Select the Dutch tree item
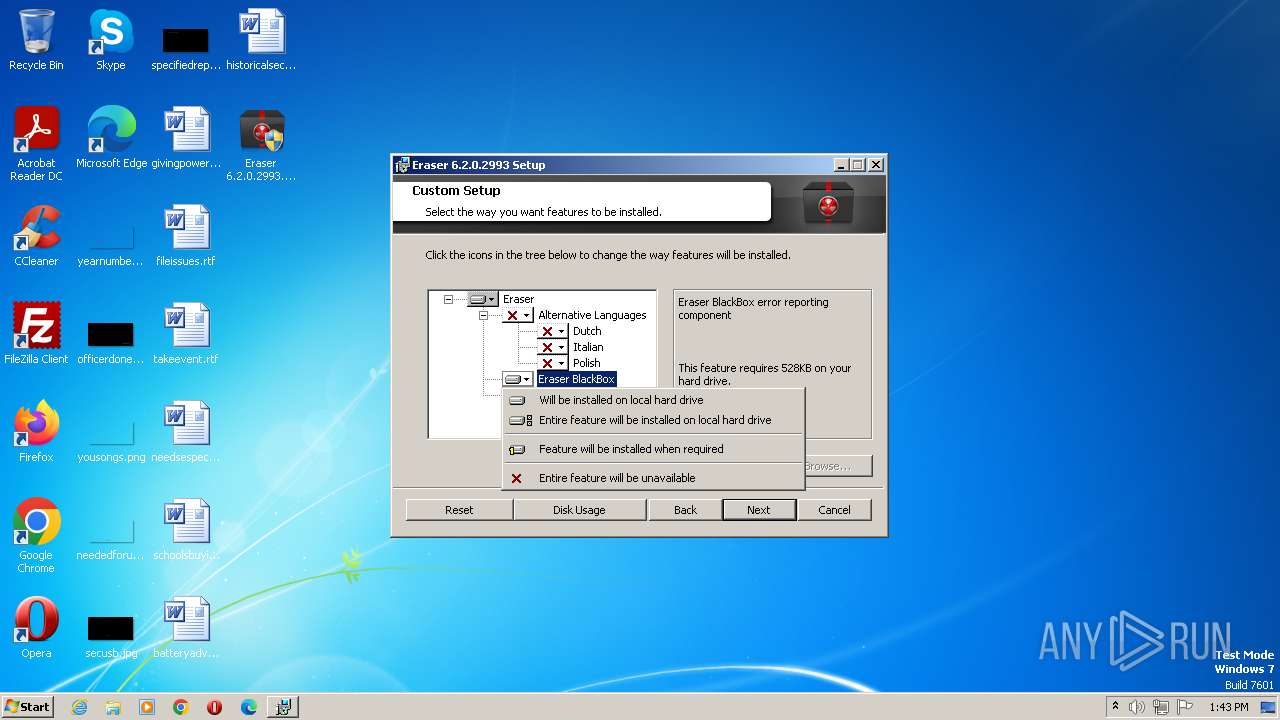The width and height of the screenshot is (1280, 720). point(587,331)
